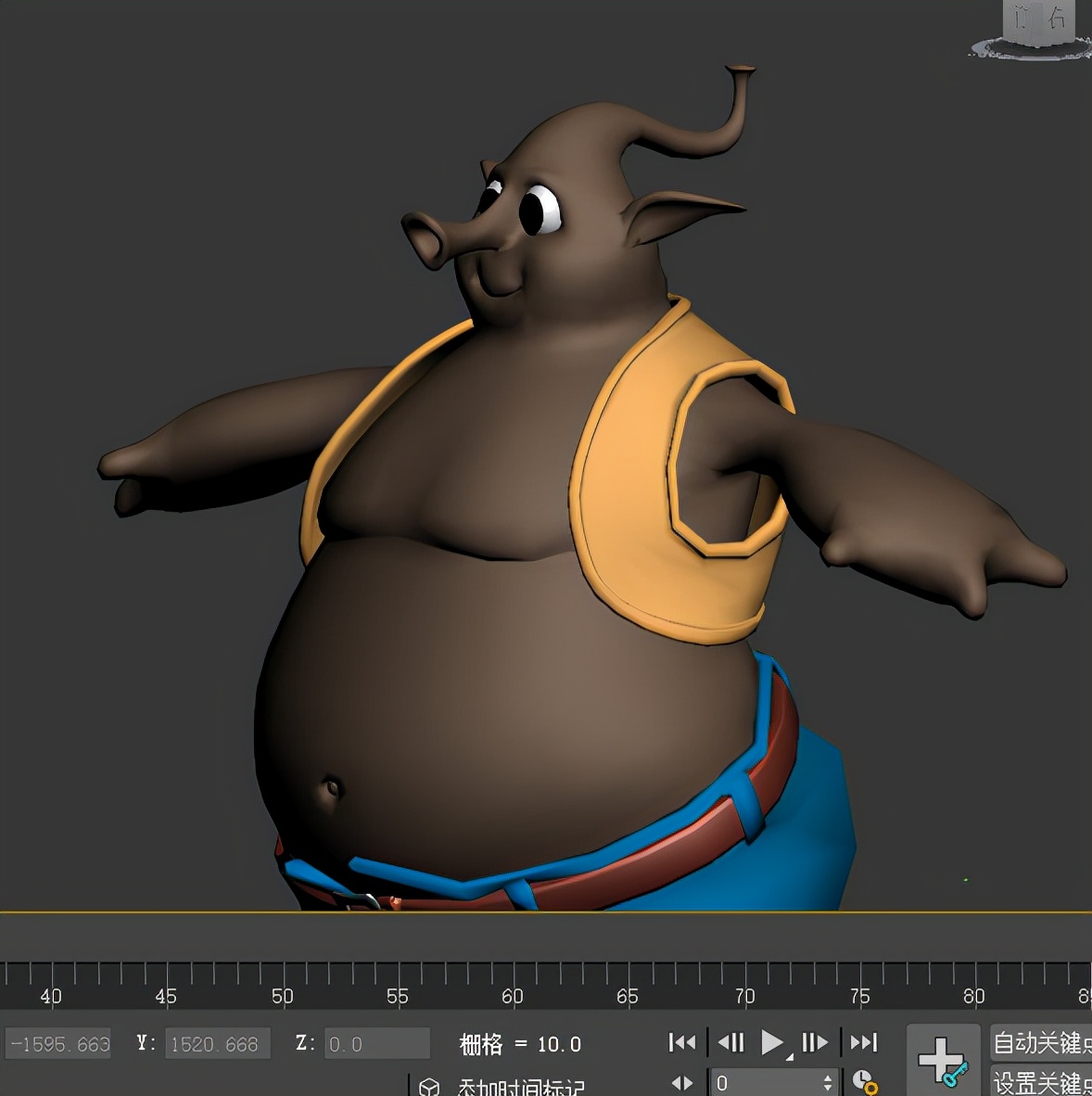The image size is (1092, 1096).
Task: Toggle Set Key mode (设置关键点)
Action: click(x=1040, y=1082)
